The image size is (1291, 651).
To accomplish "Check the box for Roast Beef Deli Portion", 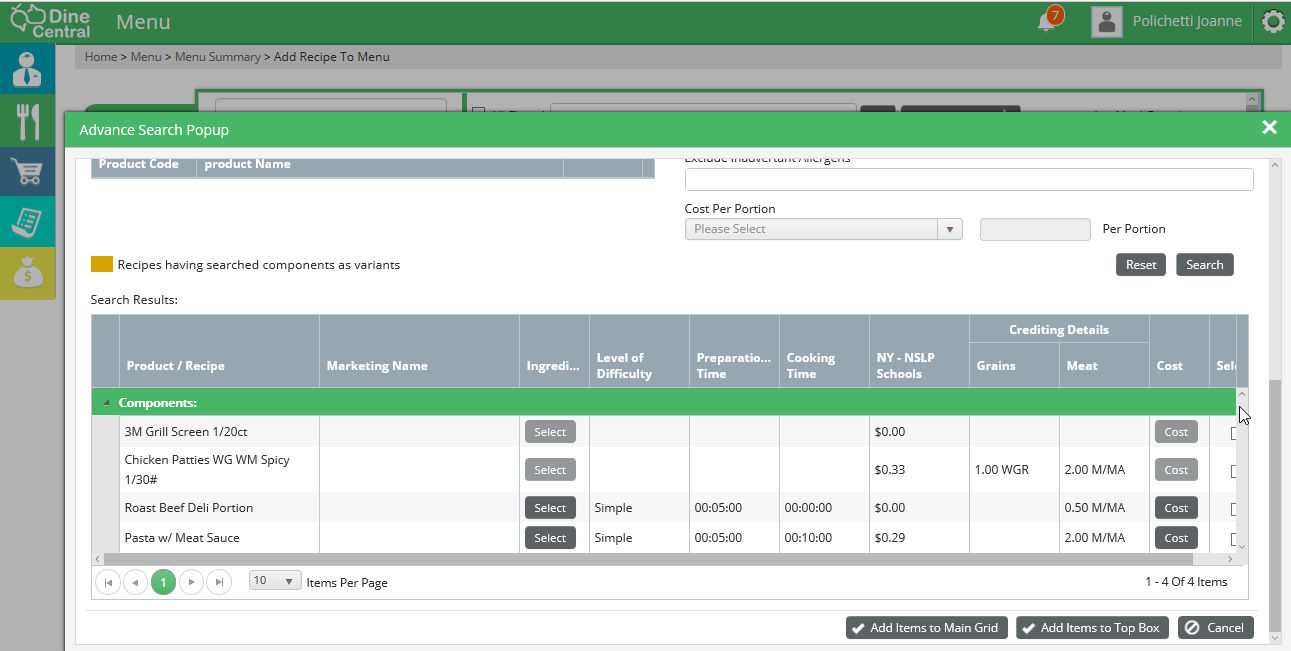I will [x=1235, y=509].
